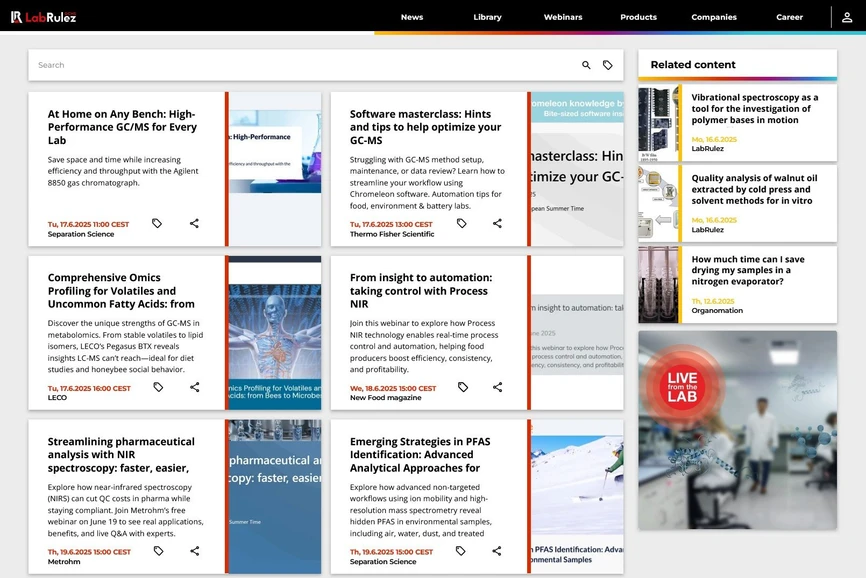
Task: Open From insight to automation webinar title
Action: coord(421,291)
